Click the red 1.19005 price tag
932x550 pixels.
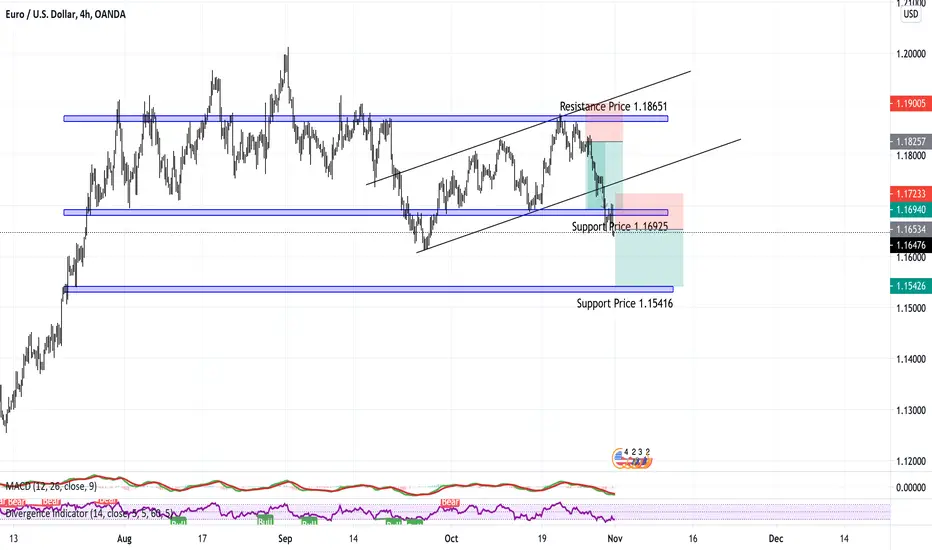[x=911, y=103]
